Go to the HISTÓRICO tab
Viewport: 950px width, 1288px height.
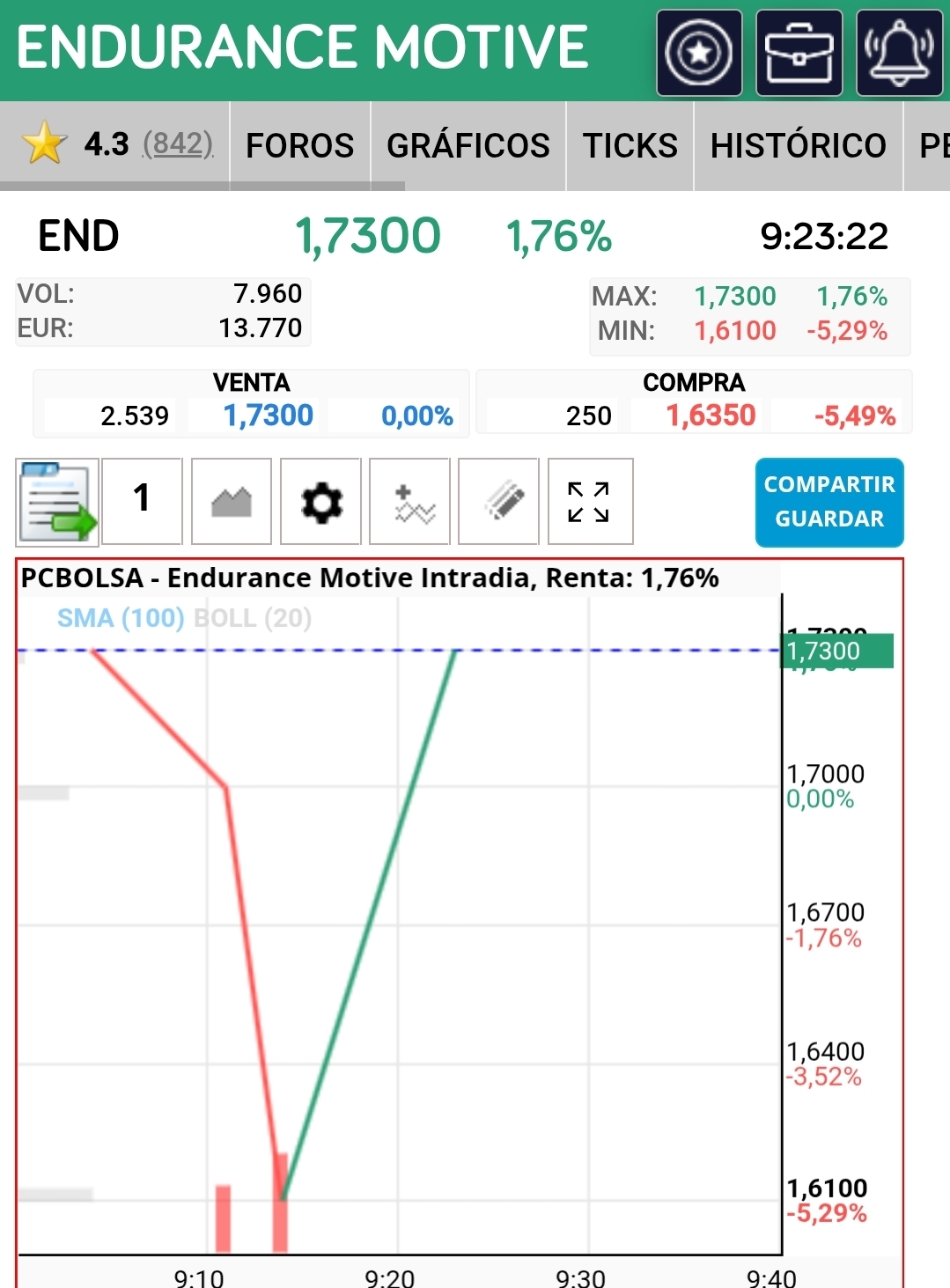(x=799, y=145)
